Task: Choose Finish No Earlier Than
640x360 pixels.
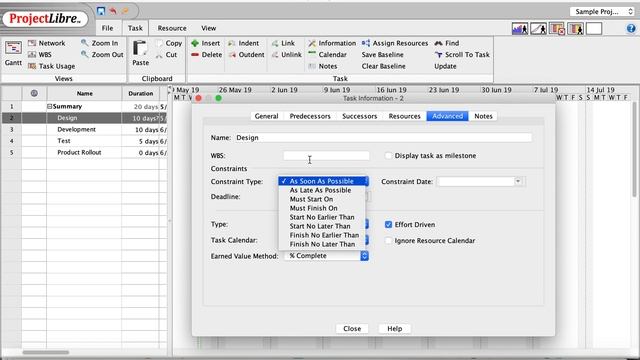Action: click(x=324, y=235)
